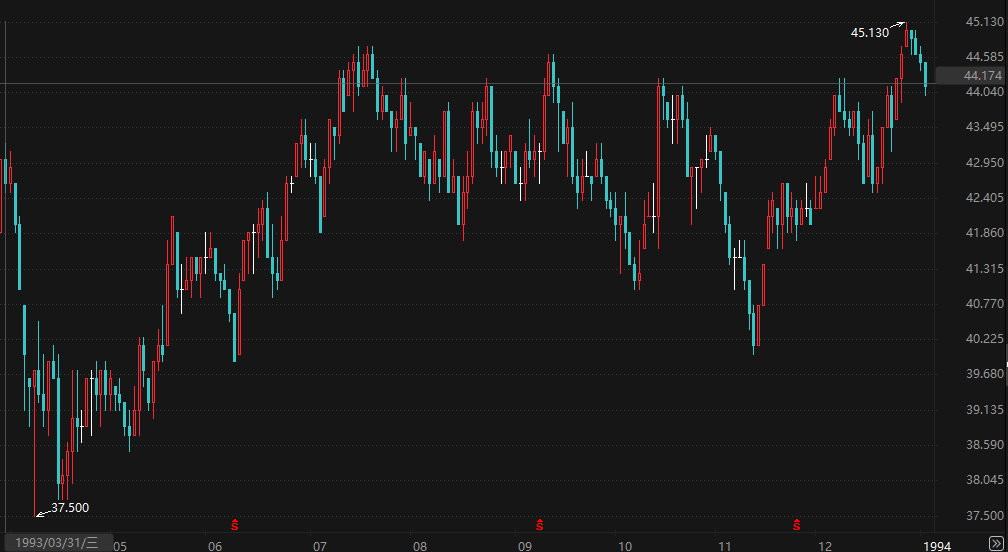Click the red S marker near September
The width and height of the screenshot is (1008, 552).
[540, 524]
